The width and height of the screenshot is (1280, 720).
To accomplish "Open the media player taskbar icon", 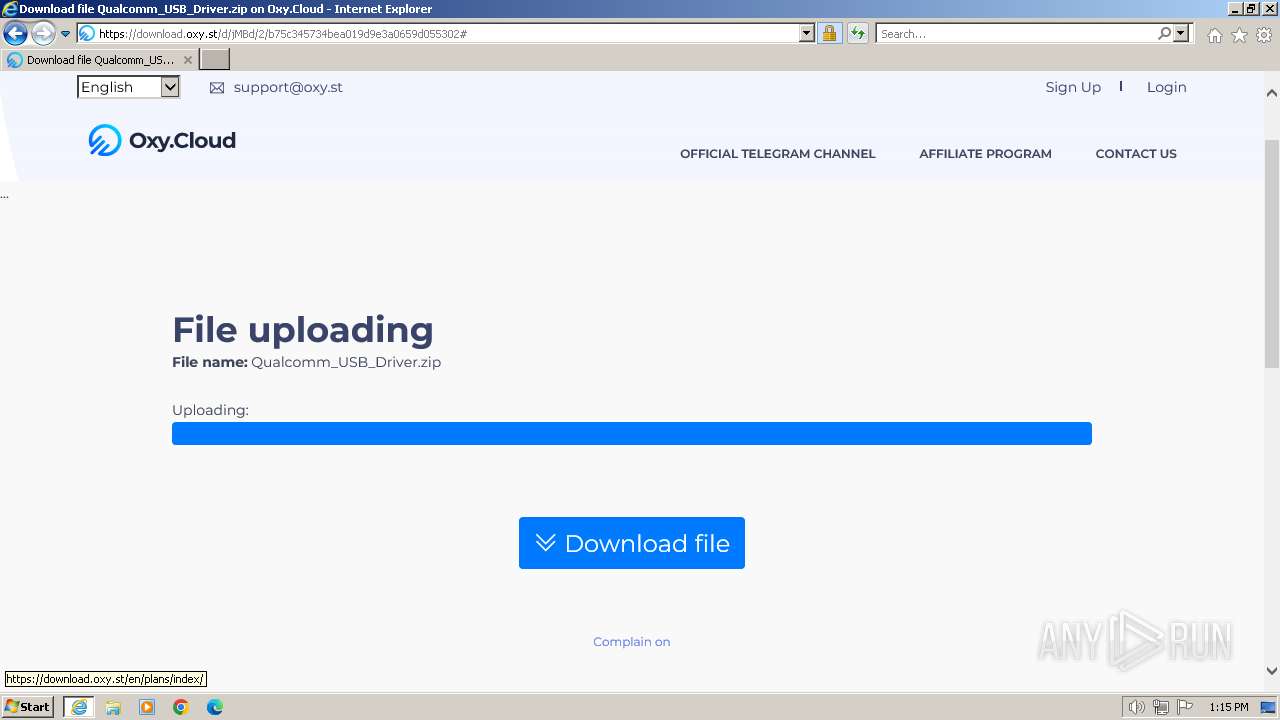I will 147,707.
